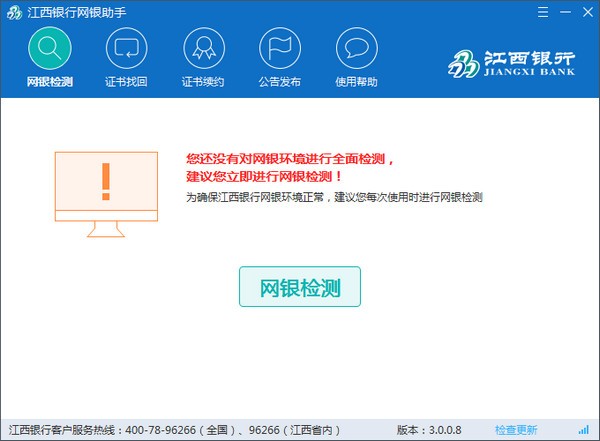600x441 pixels.
Task: Click the signal strength icon in status bar
Action: (x=584, y=430)
